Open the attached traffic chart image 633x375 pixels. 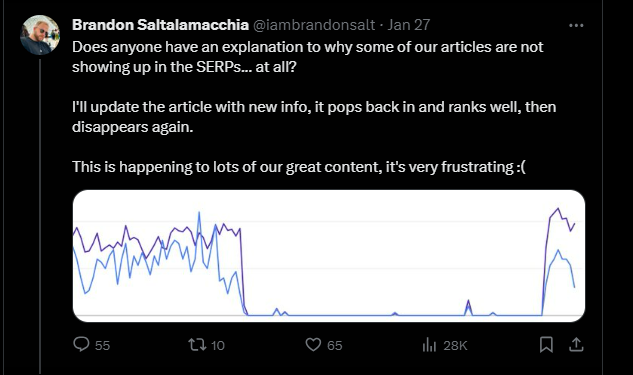329,256
